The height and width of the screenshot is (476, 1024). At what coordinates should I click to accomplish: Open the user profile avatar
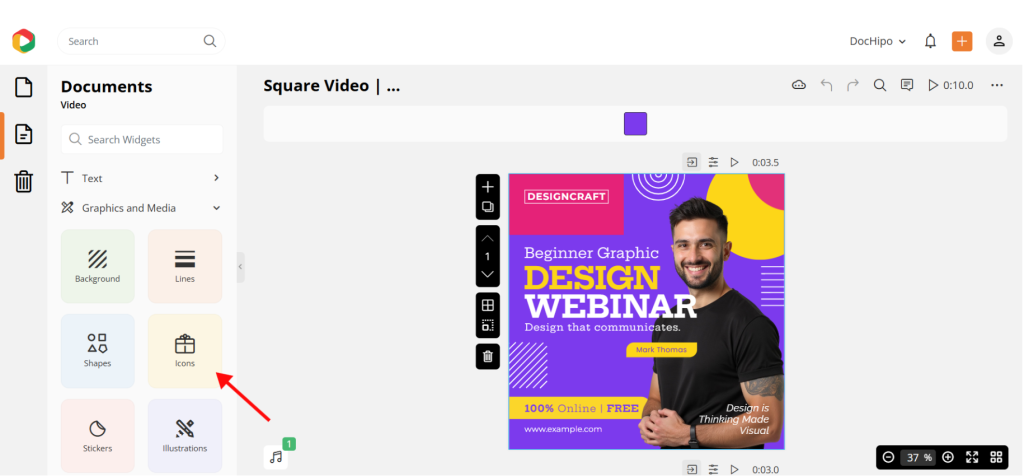(x=999, y=41)
